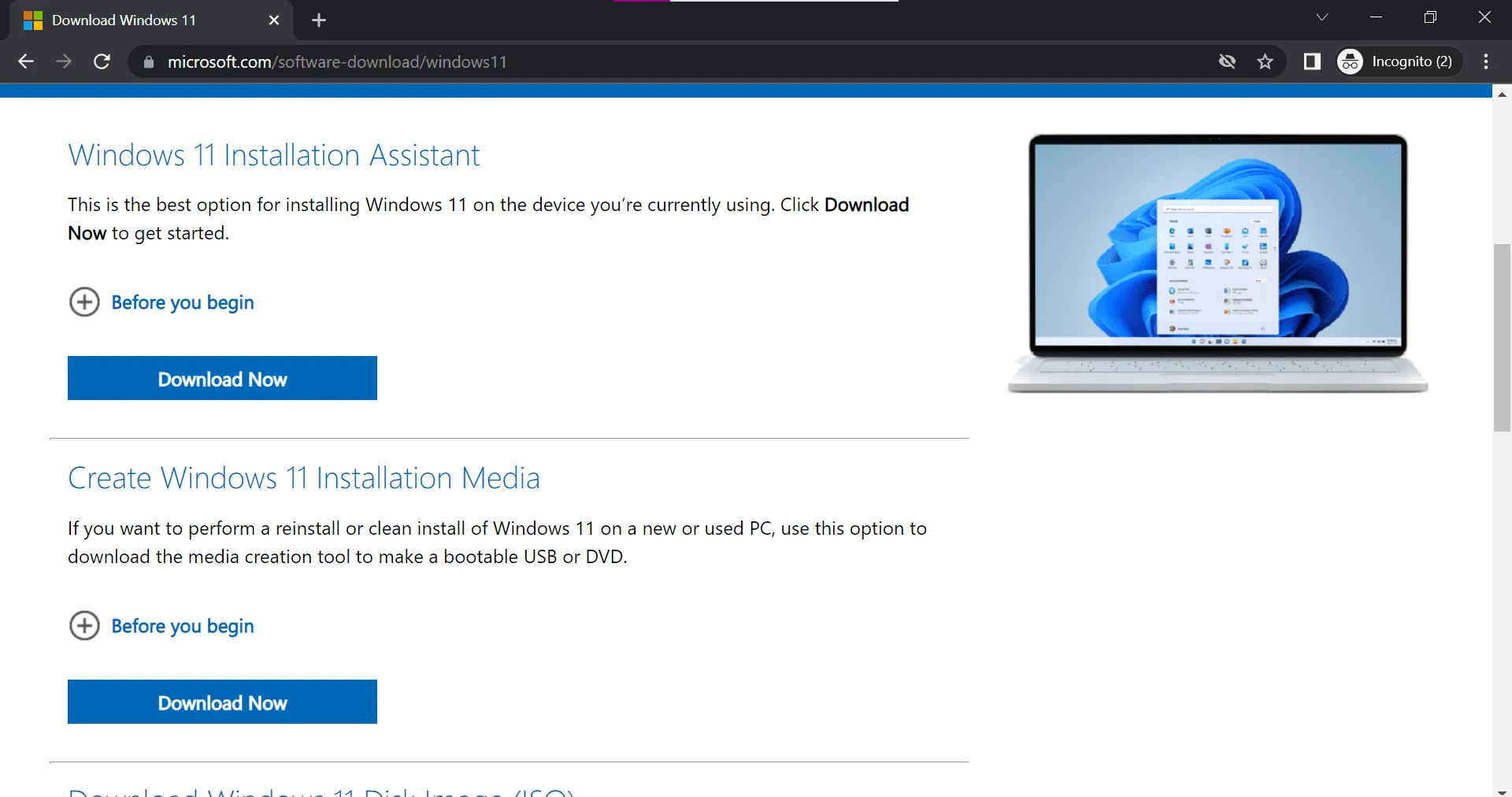This screenshot has width=1512, height=797.
Task: View site security lock info
Action: [x=148, y=61]
